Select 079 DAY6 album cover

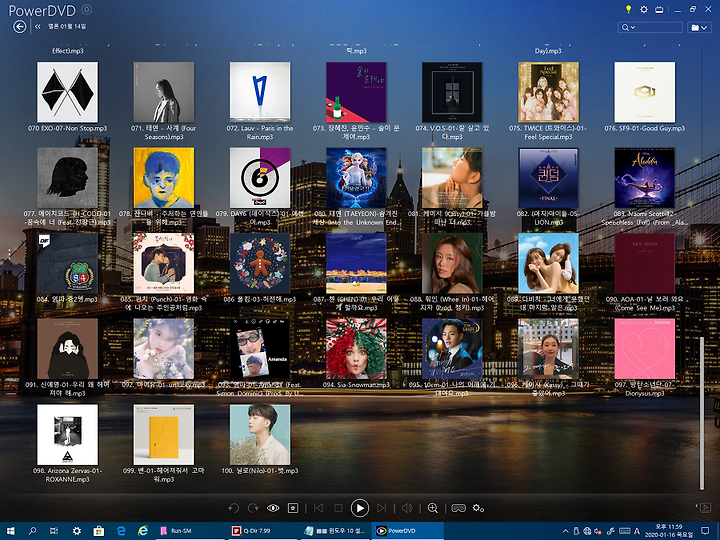click(260, 178)
